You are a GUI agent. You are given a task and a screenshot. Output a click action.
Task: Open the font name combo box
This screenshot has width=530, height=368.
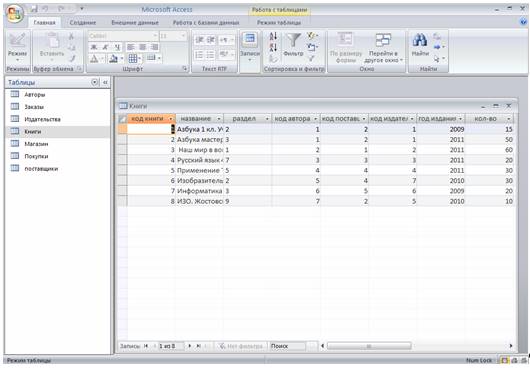[123, 36]
